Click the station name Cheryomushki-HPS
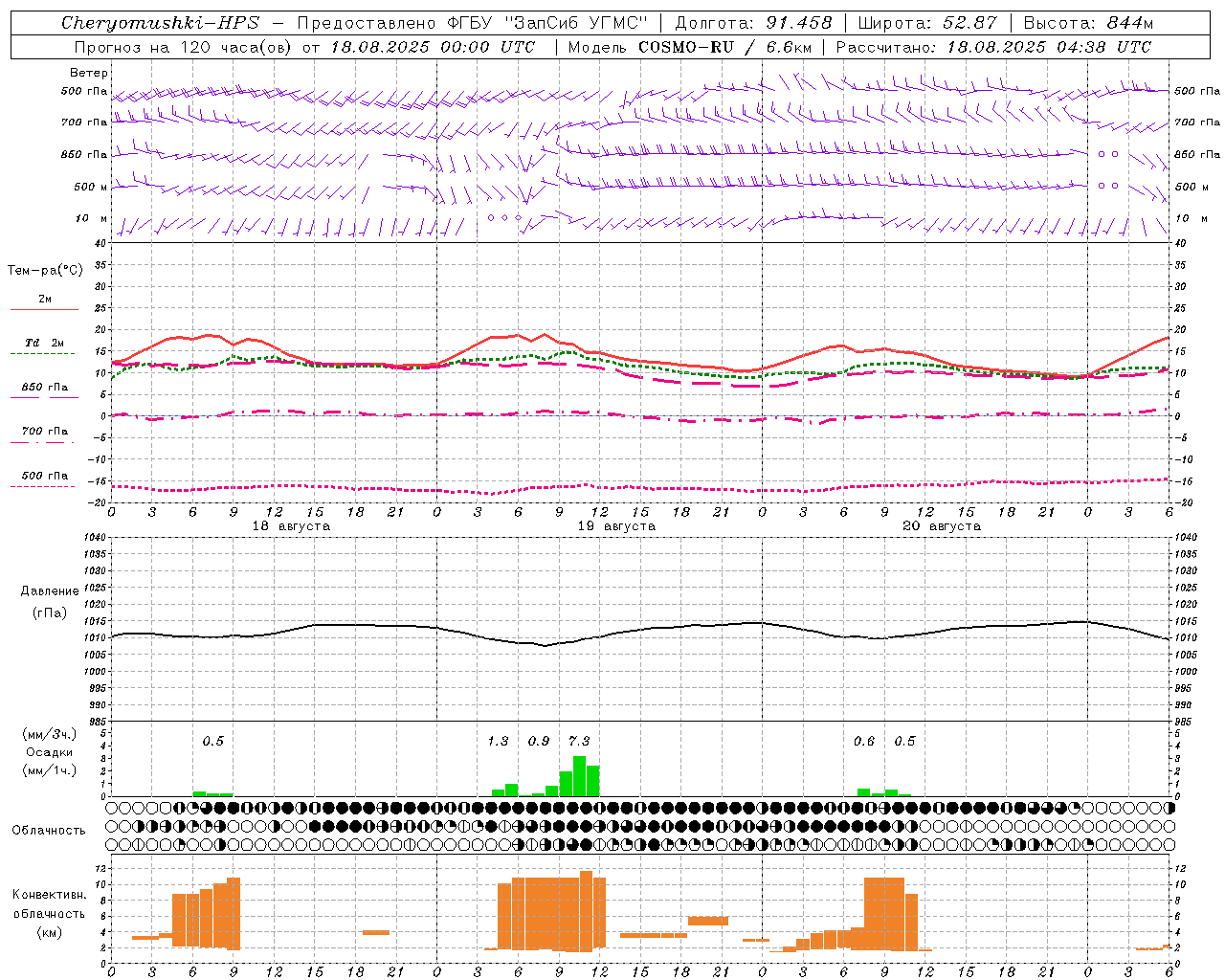1225x980 pixels. (160, 23)
